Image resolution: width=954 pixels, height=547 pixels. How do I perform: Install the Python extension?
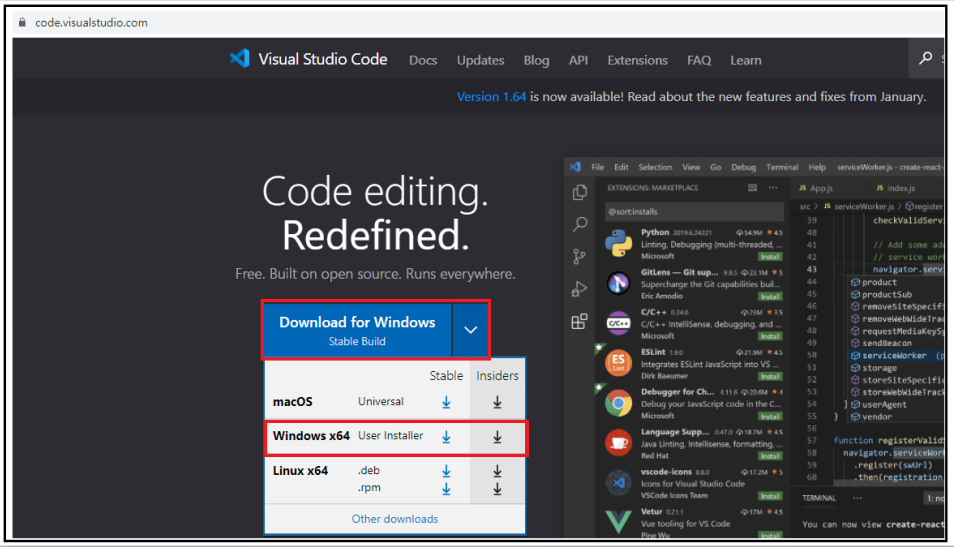point(770,257)
